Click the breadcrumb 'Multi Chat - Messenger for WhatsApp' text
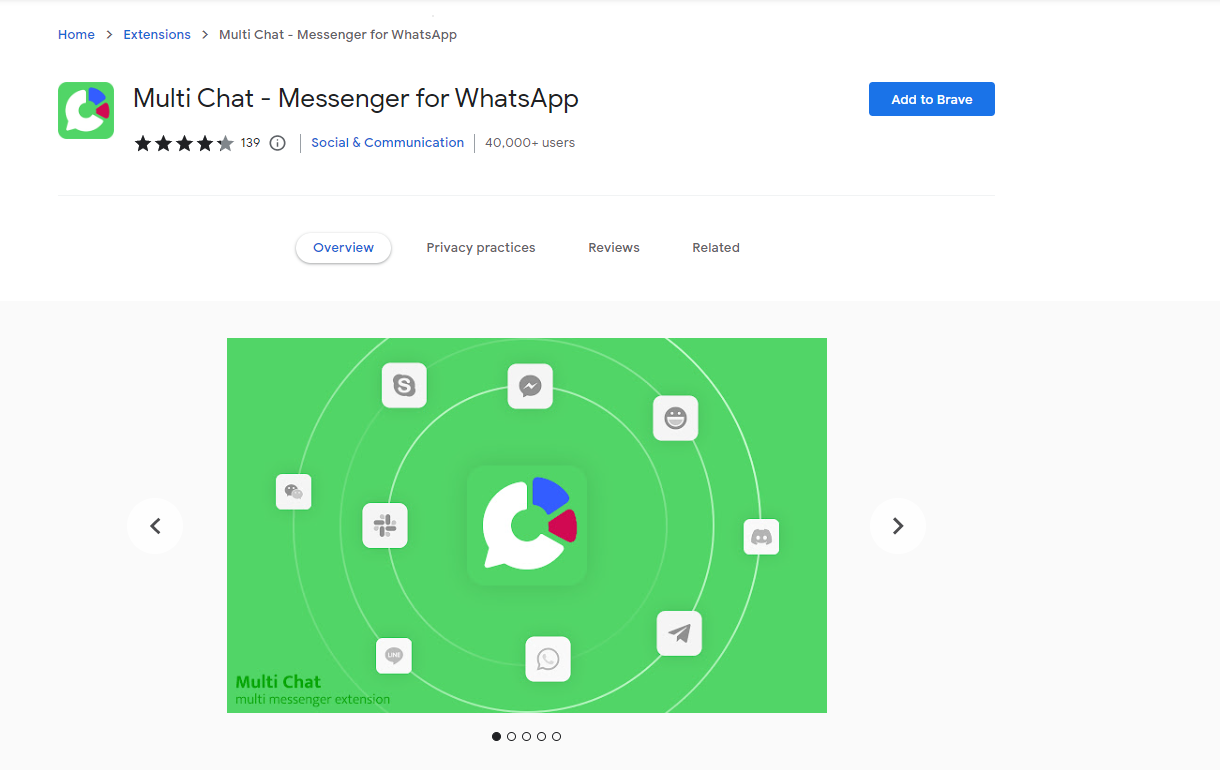This screenshot has width=1220, height=770. (x=338, y=34)
